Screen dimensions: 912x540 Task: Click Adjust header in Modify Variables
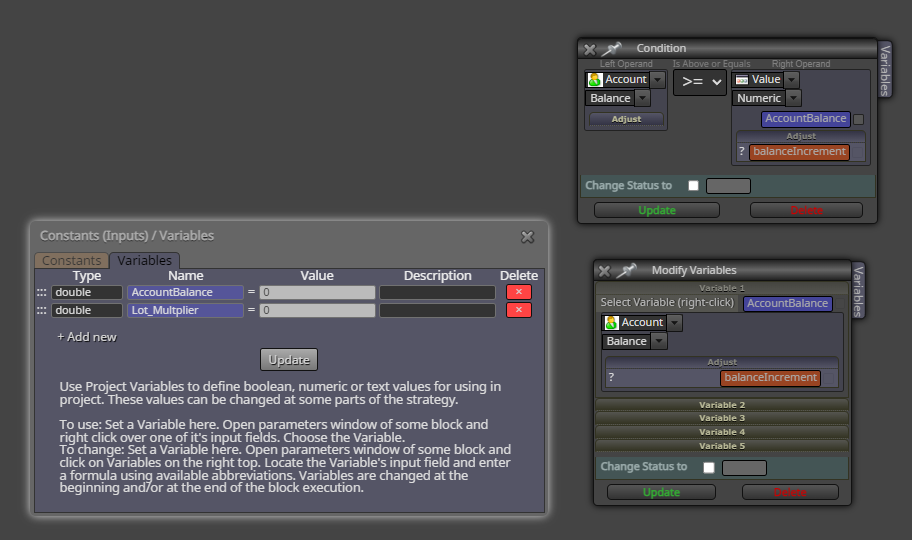(x=722, y=363)
